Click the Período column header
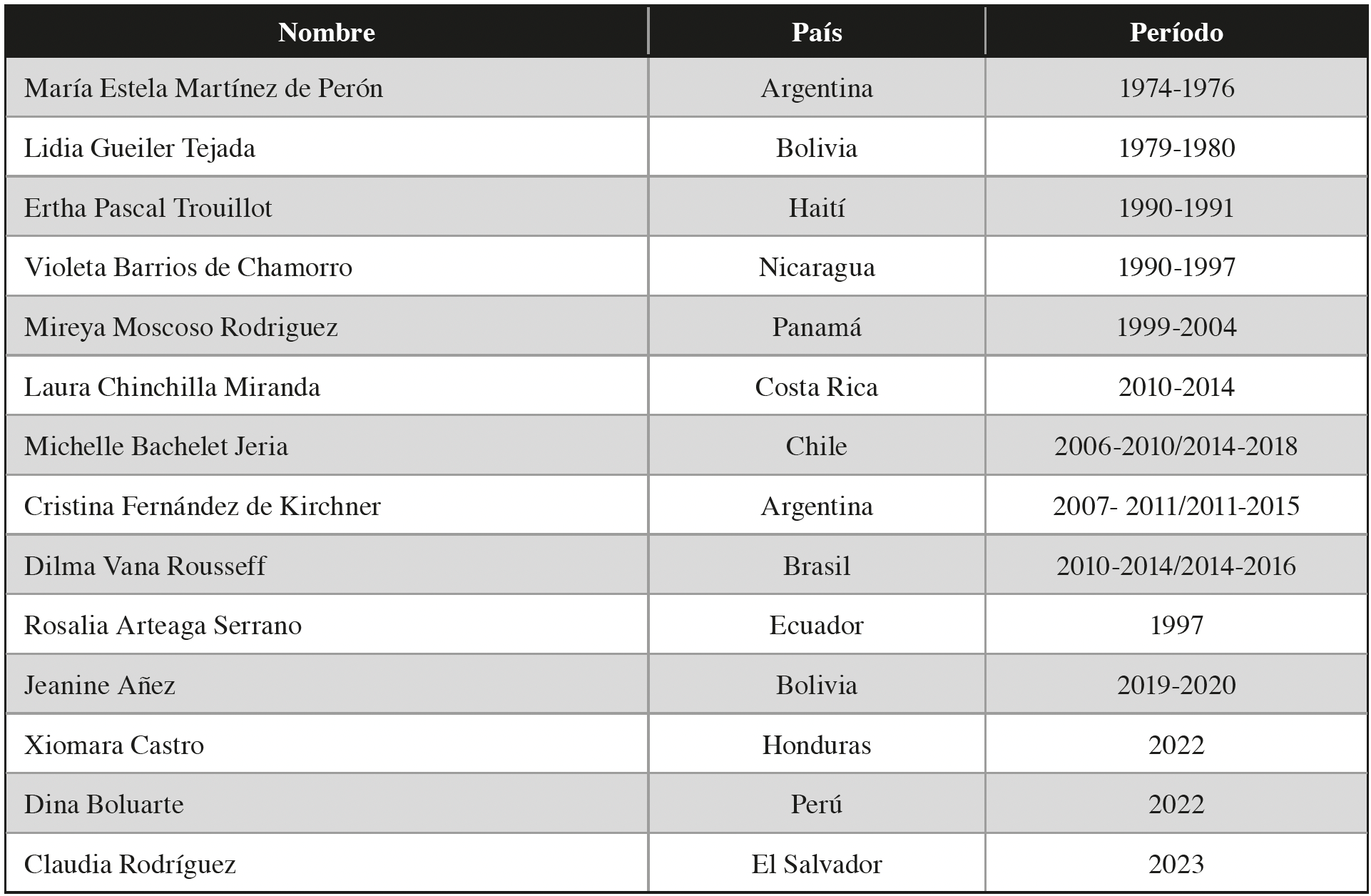The height and width of the screenshot is (896, 1371). click(1176, 32)
